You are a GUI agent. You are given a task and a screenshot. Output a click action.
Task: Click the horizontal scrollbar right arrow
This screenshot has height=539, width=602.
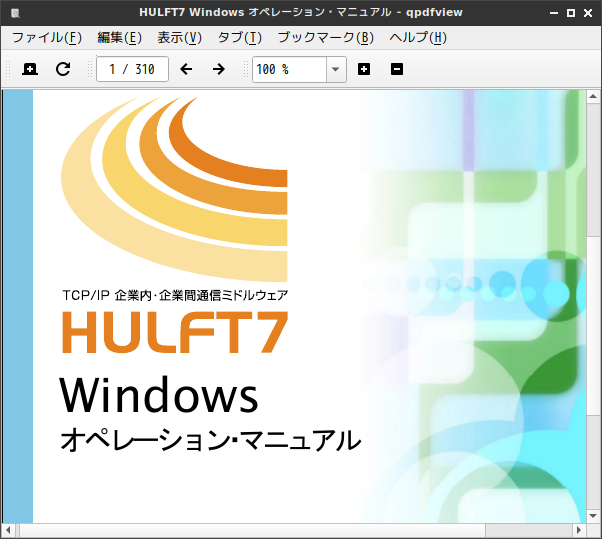pos(579,531)
